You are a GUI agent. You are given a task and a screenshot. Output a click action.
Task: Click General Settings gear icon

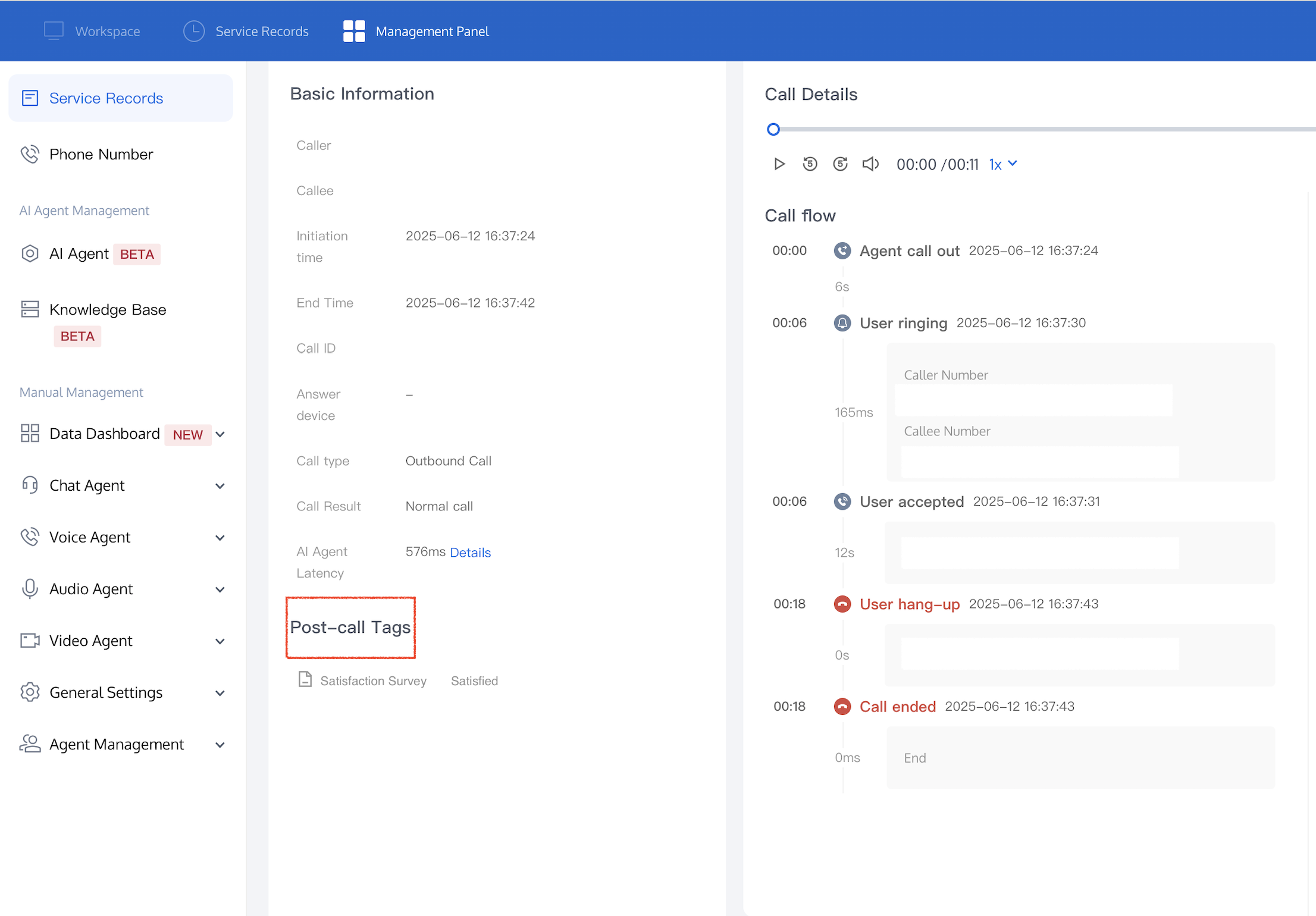(x=30, y=692)
